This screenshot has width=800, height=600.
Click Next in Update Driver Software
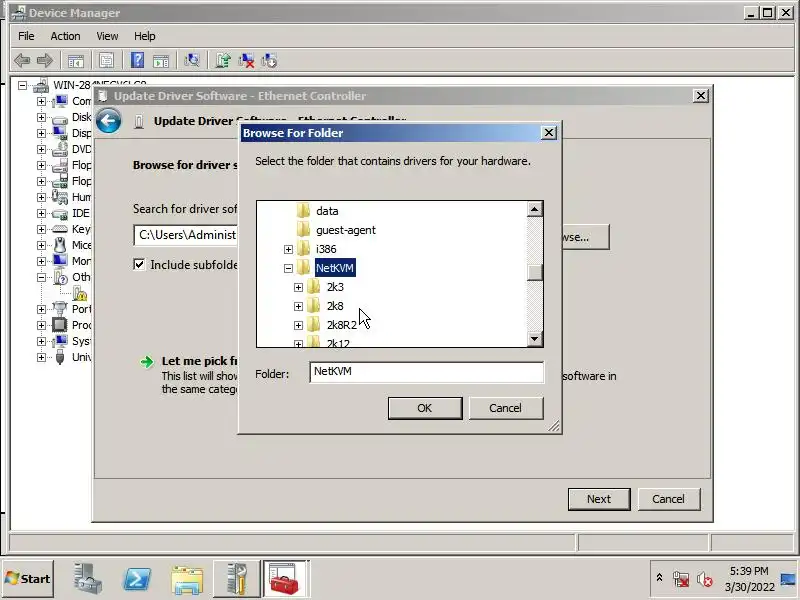[599, 499]
